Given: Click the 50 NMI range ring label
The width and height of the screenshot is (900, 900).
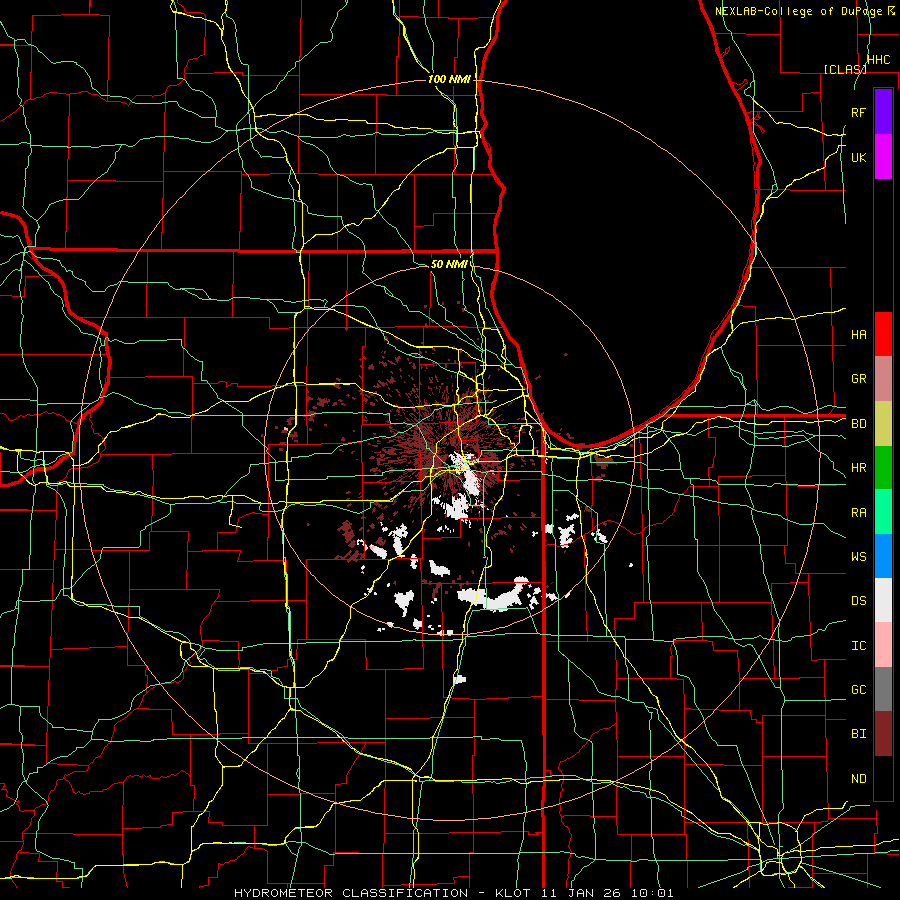Looking at the screenshot, I should [449, 264].
